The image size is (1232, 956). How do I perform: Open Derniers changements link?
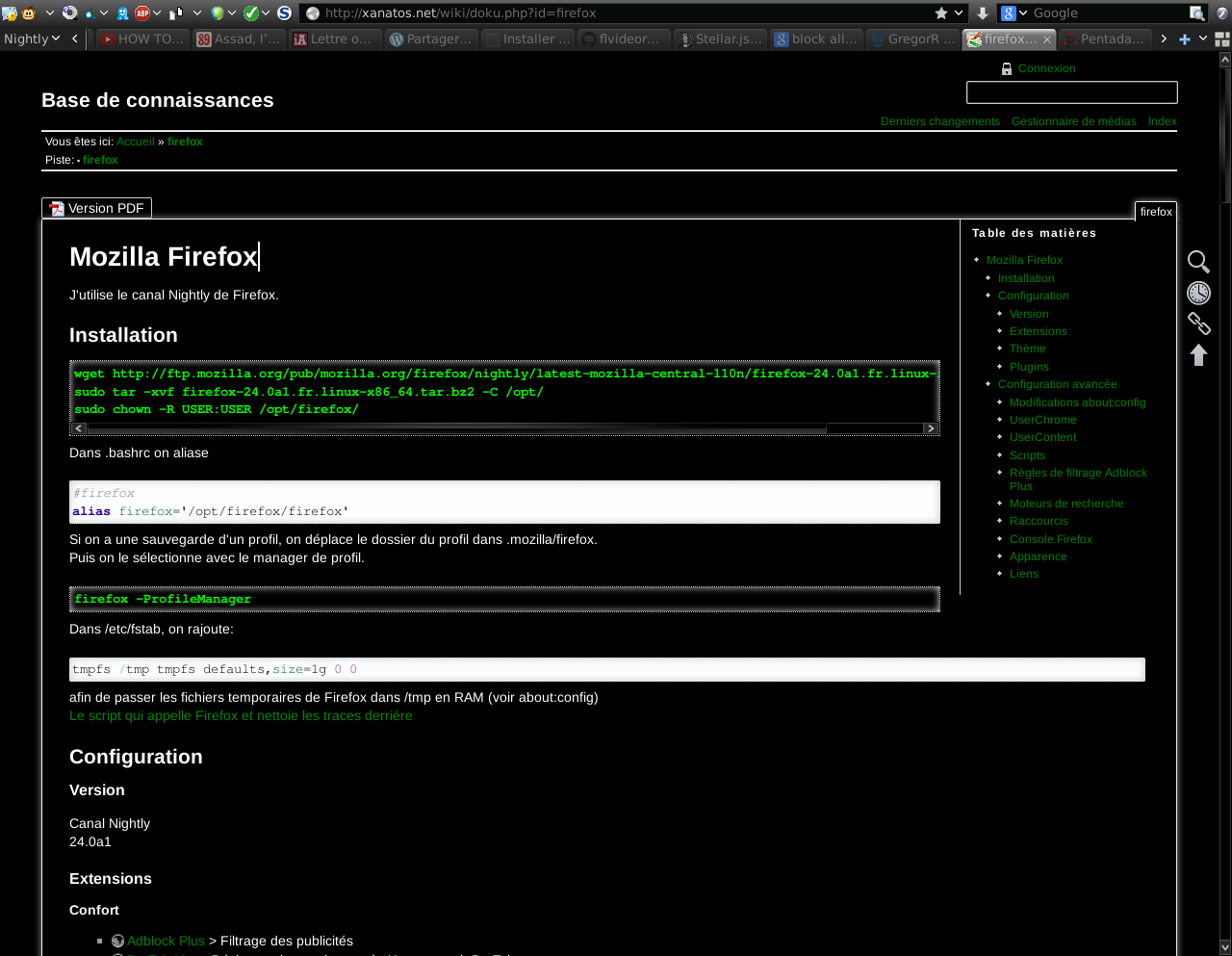point(940,121)
